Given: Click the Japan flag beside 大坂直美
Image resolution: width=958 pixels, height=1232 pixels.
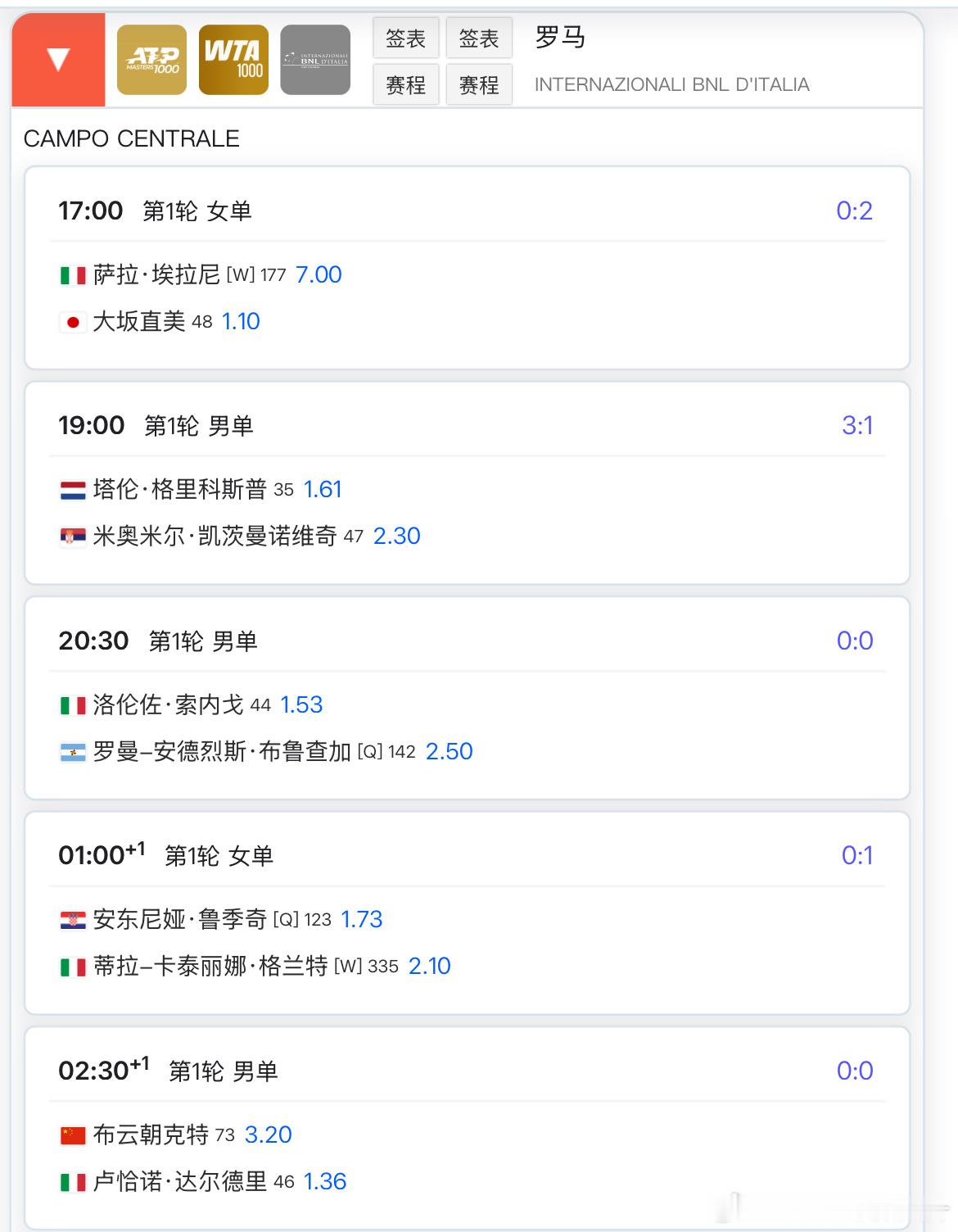Looking at the screenshot, I should pos(73,322).
